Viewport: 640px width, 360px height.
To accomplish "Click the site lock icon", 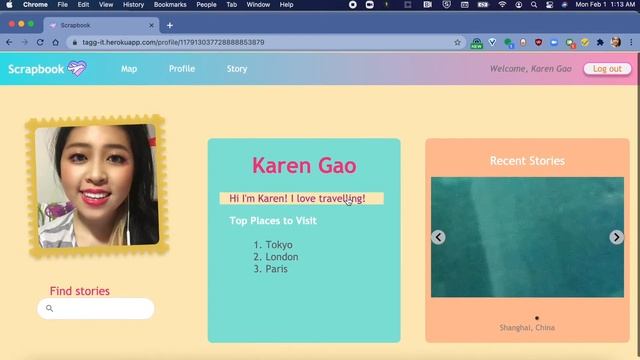I will 74,42.
